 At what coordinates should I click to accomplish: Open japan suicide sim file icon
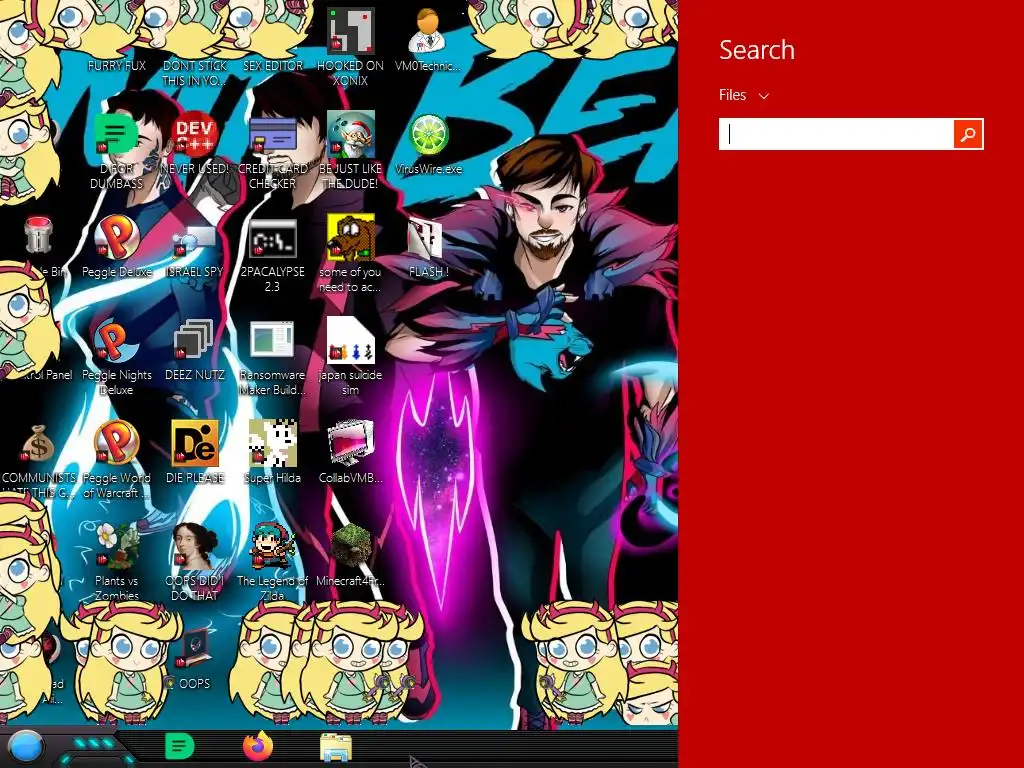tap(350, 340)
